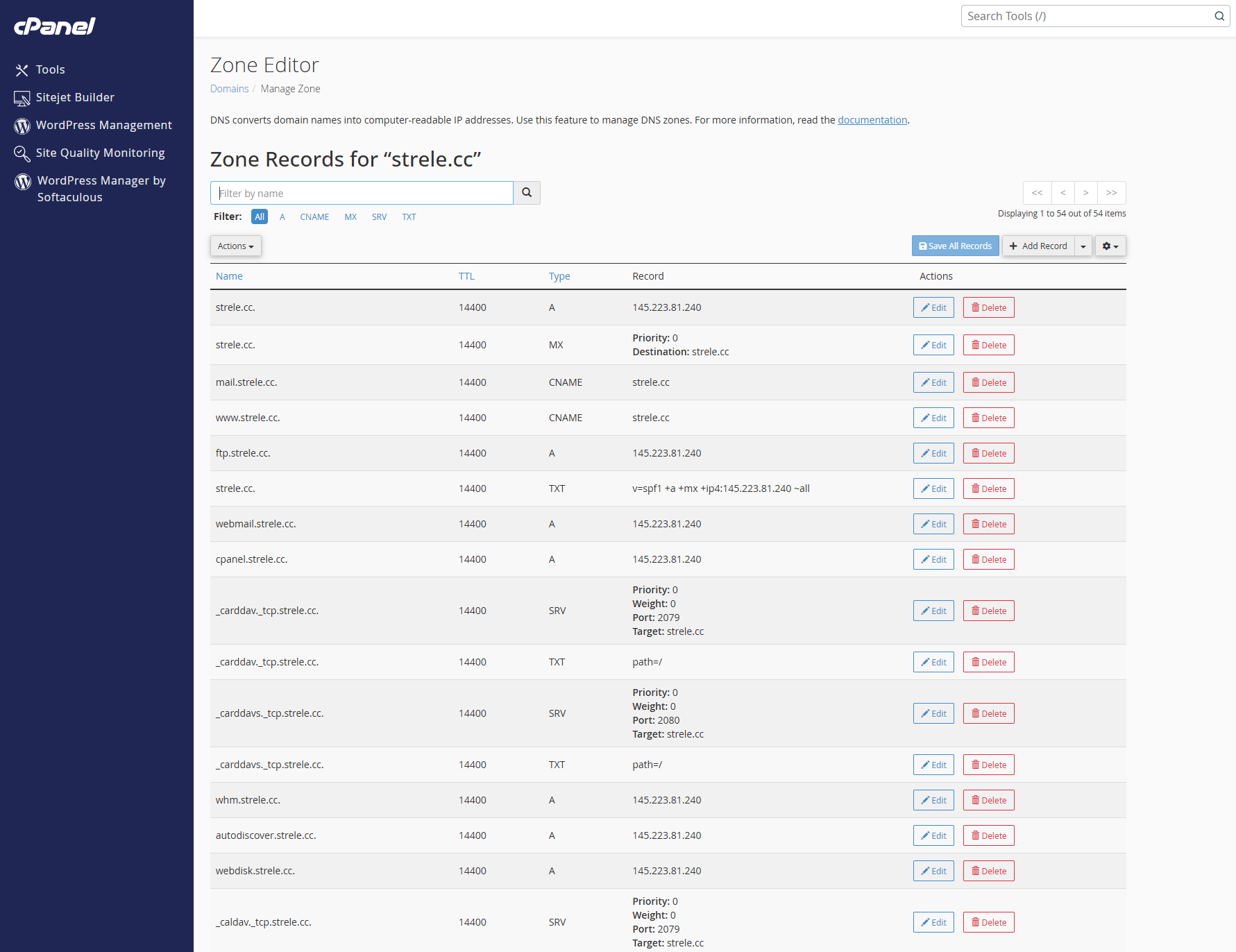The width and height of the screenshot is (1236, 952).
Task: Click the Filter by name field
Action: pos(362,193)
